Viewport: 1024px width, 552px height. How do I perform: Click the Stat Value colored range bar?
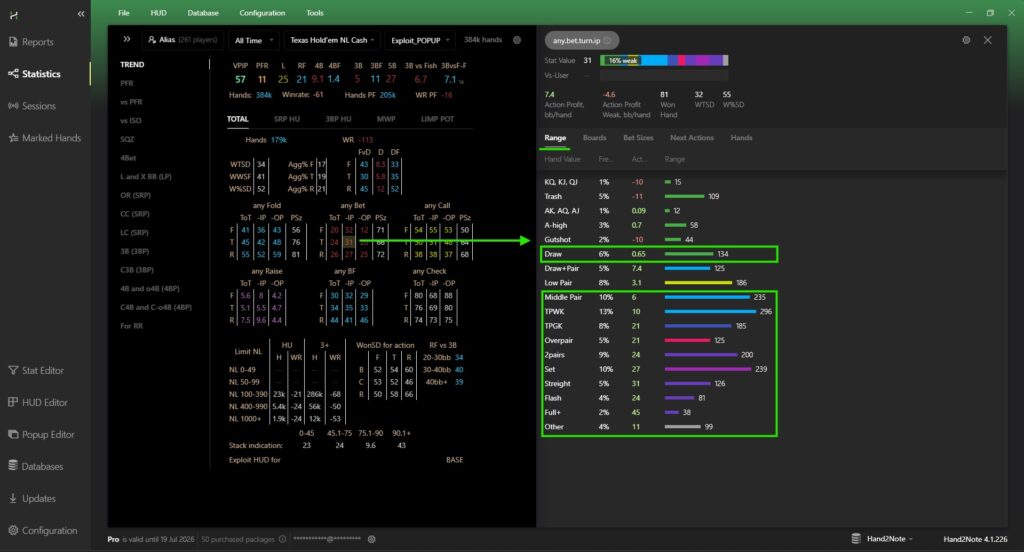click(x=663, y=61)
